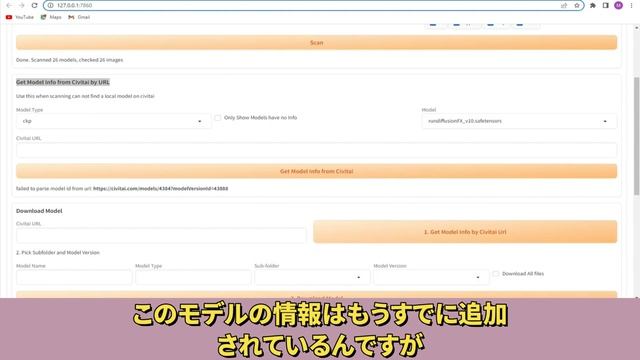Open YouTube bookmark

20,17
